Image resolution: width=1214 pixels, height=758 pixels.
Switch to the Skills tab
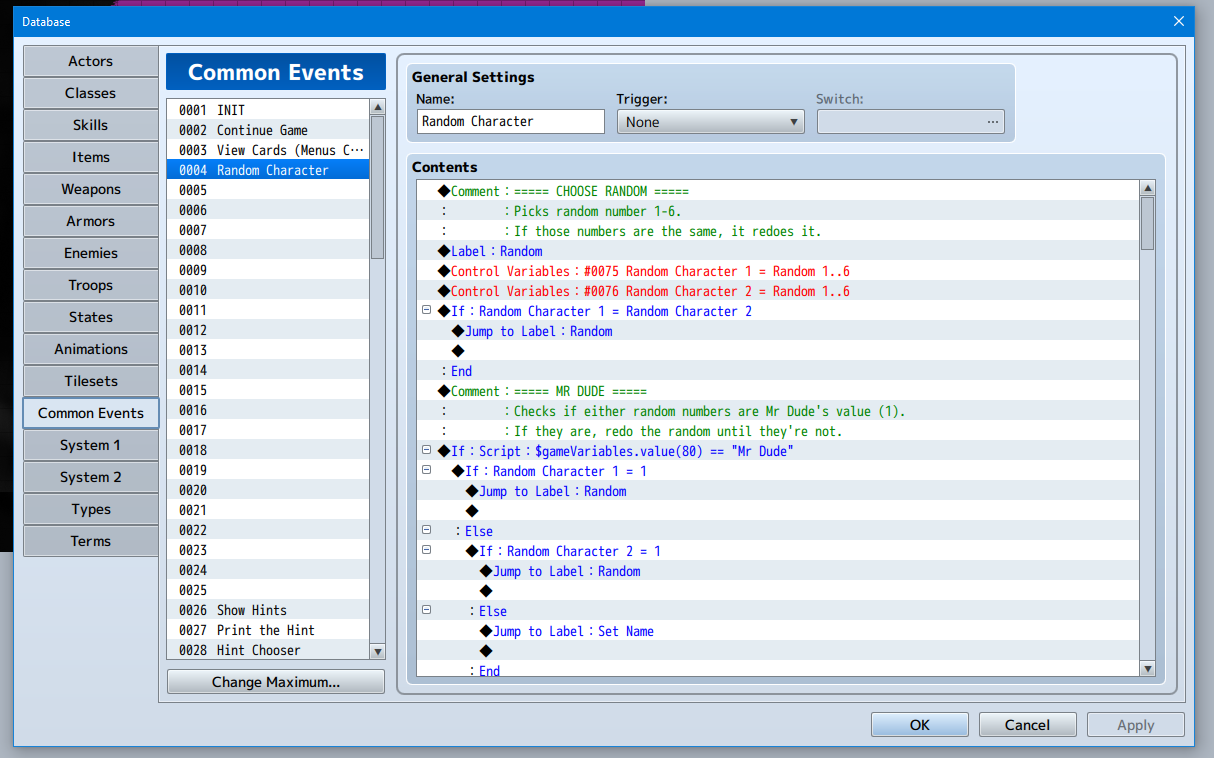pyautogui.click(x=91, y=125)
